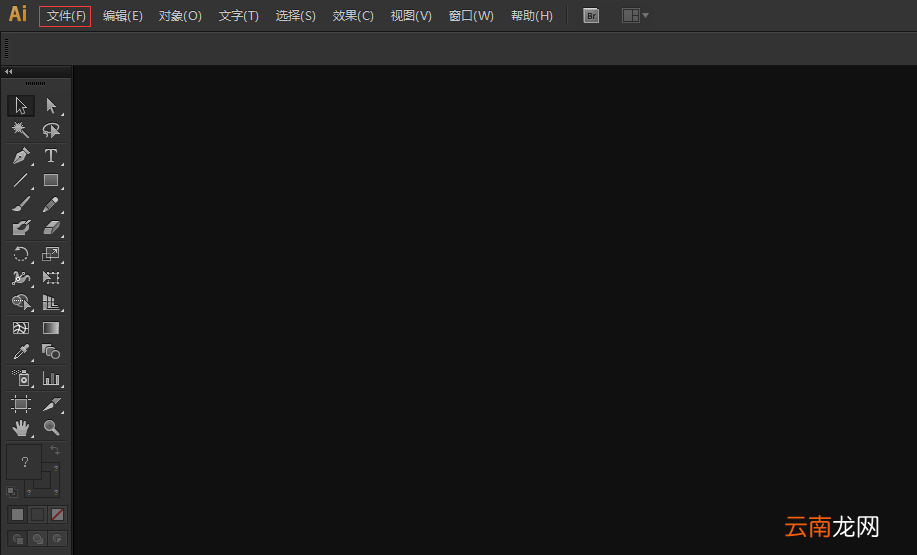Select the Zoom magnifier tool

tap(51, 428)
